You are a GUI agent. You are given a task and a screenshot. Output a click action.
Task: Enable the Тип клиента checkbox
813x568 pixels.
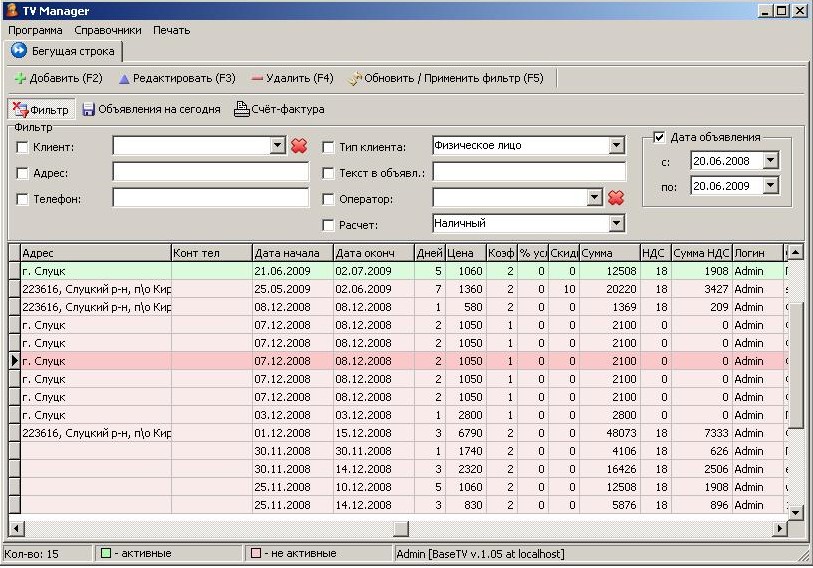(x=328, y=147)
